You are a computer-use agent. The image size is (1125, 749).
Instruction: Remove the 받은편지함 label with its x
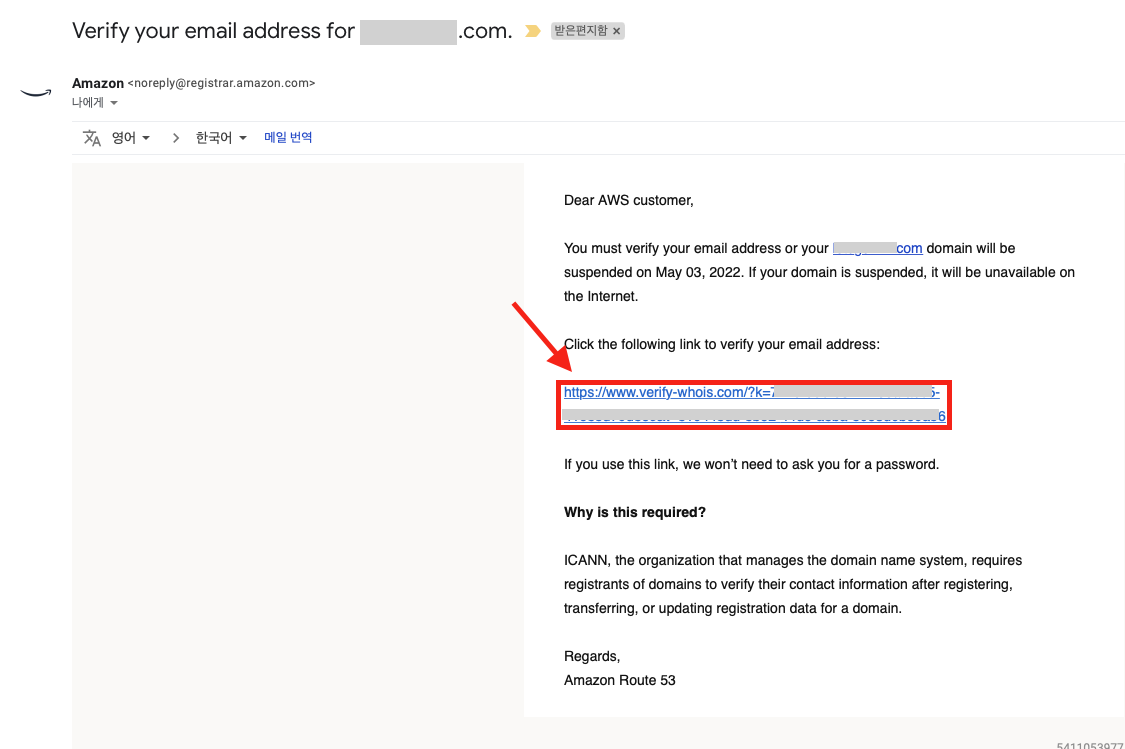616,31
